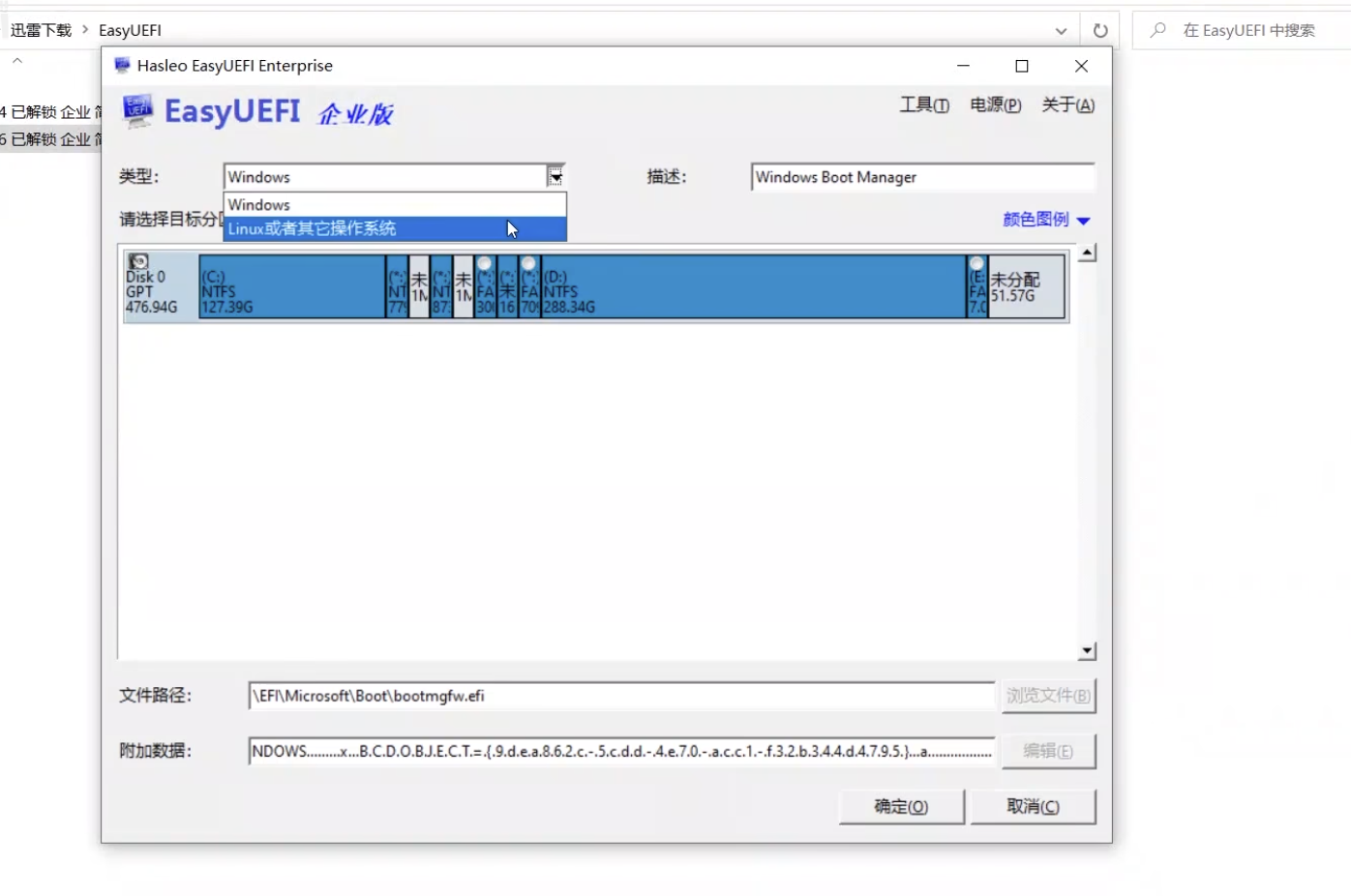Click the magnifier icon in Explorer search

click(x=1157, y=30)
